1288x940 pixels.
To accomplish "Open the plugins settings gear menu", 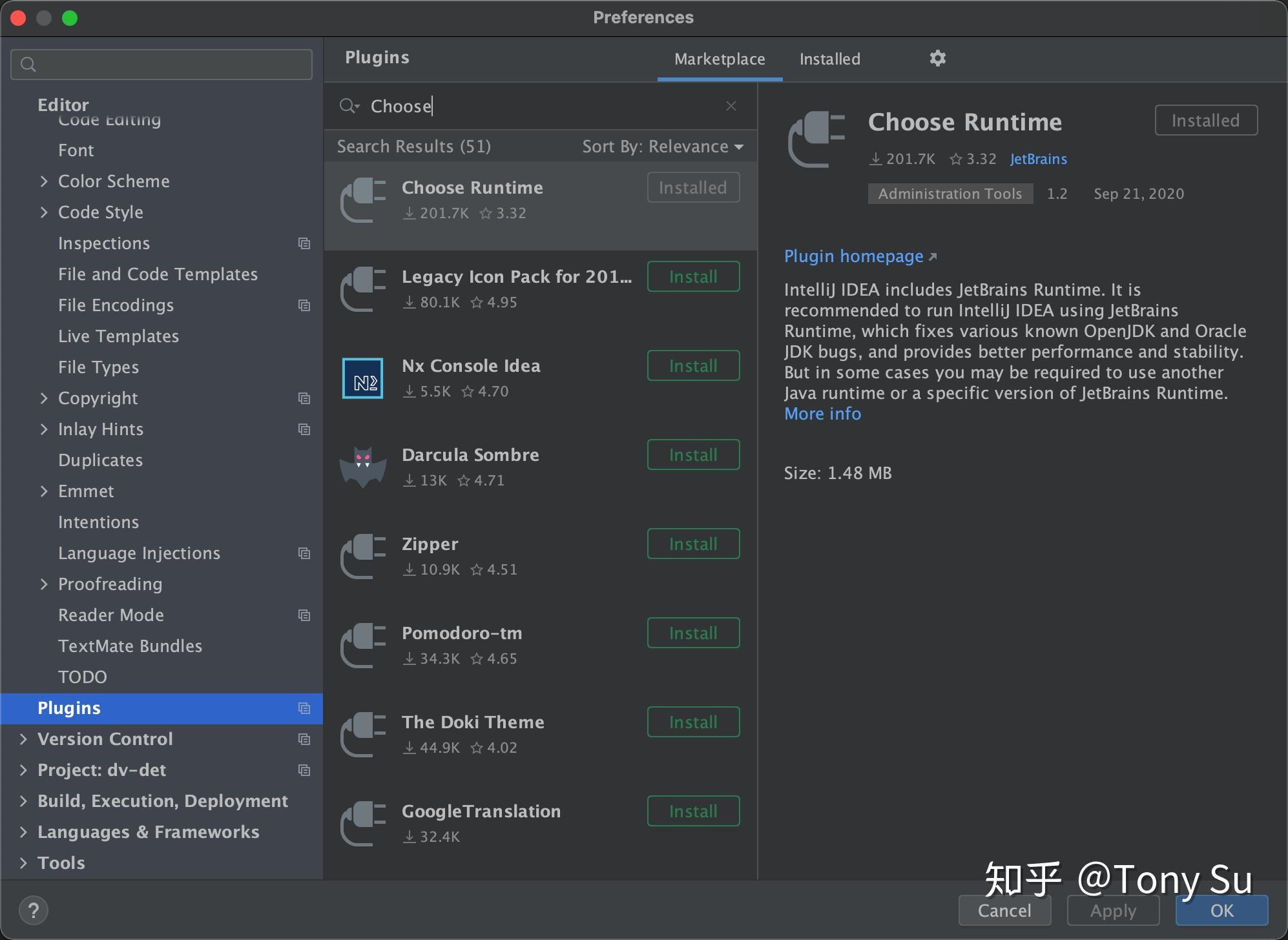I will [x=937, y=58].
